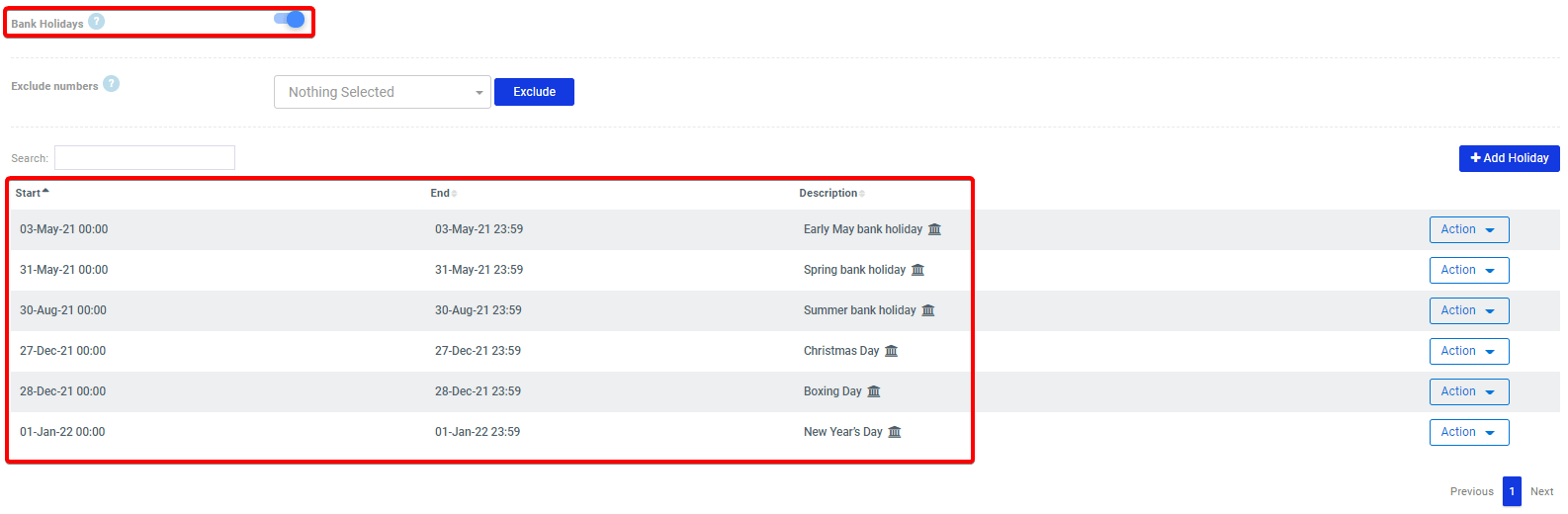Sort by the End column header
This screenshot has width=1568, height=514.
tap(444, 193)
